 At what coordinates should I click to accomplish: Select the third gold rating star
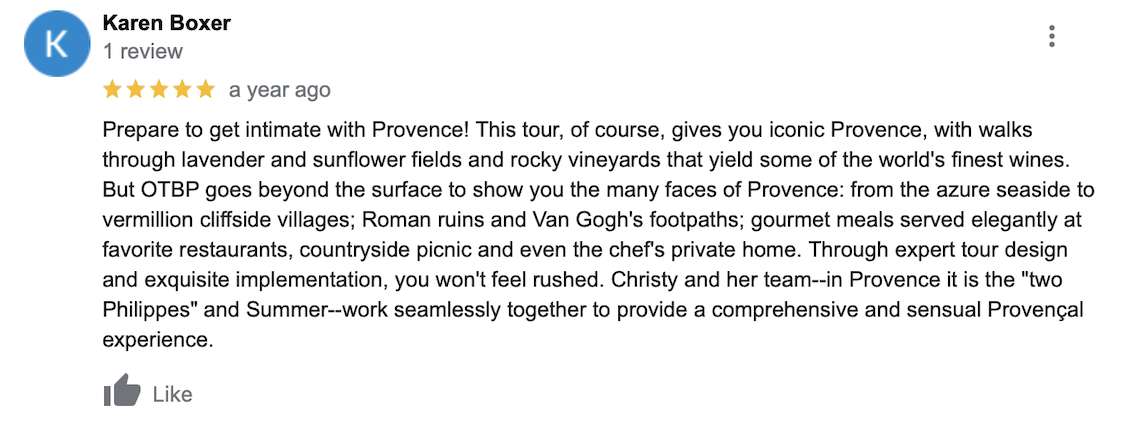coord(159,90)
